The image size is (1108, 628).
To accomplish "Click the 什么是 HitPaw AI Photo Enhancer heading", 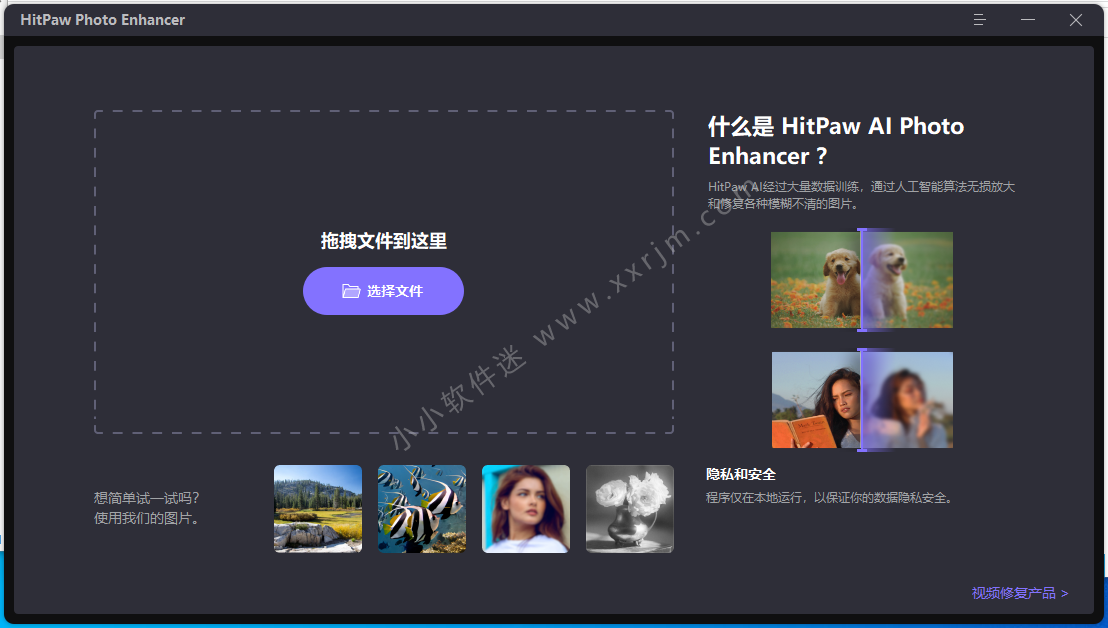I will (x=836, y=141).
